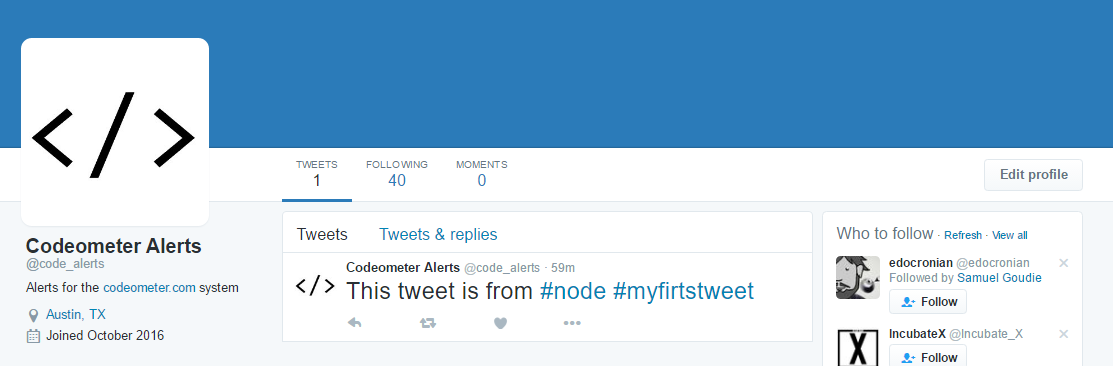The width and height of the screenshot is (1113, 366).
Task: Refresh the Who to follow suggestions
Action: [963, 235]
